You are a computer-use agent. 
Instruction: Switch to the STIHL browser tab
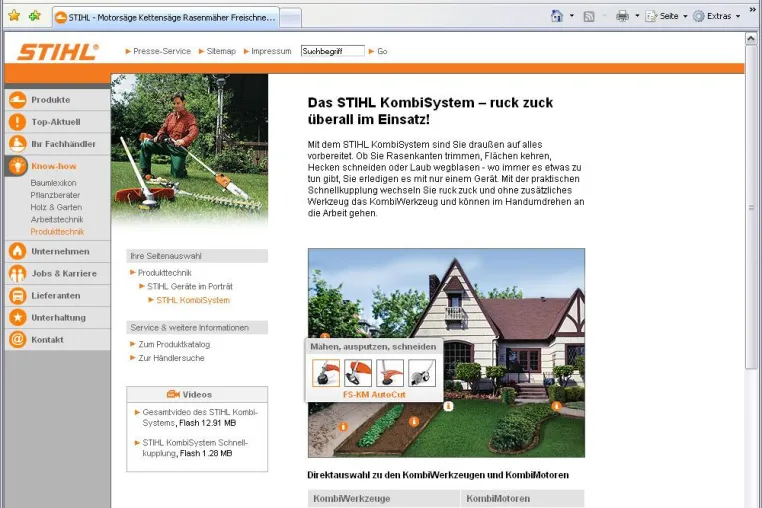166,18
